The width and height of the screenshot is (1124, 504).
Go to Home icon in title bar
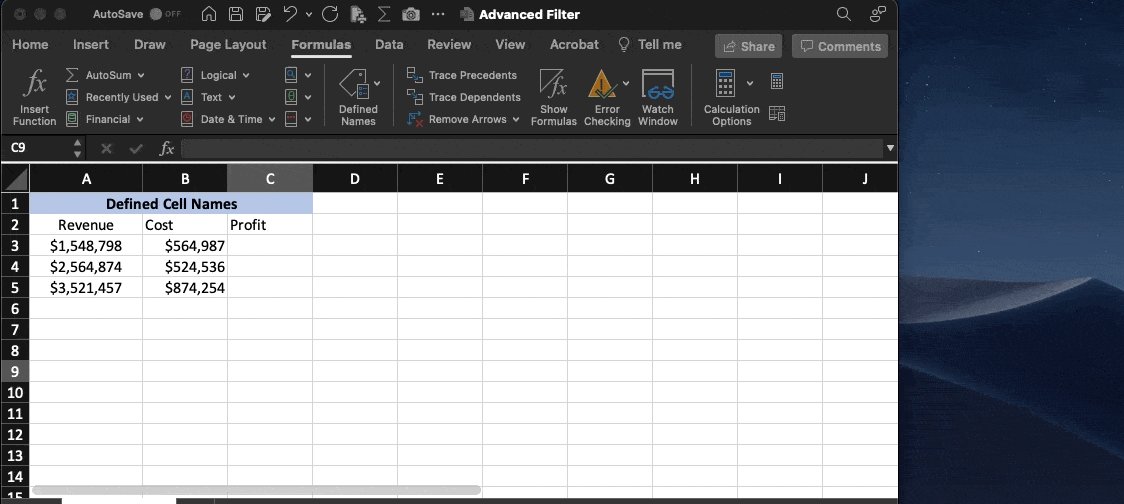click(x=209, y=14)
